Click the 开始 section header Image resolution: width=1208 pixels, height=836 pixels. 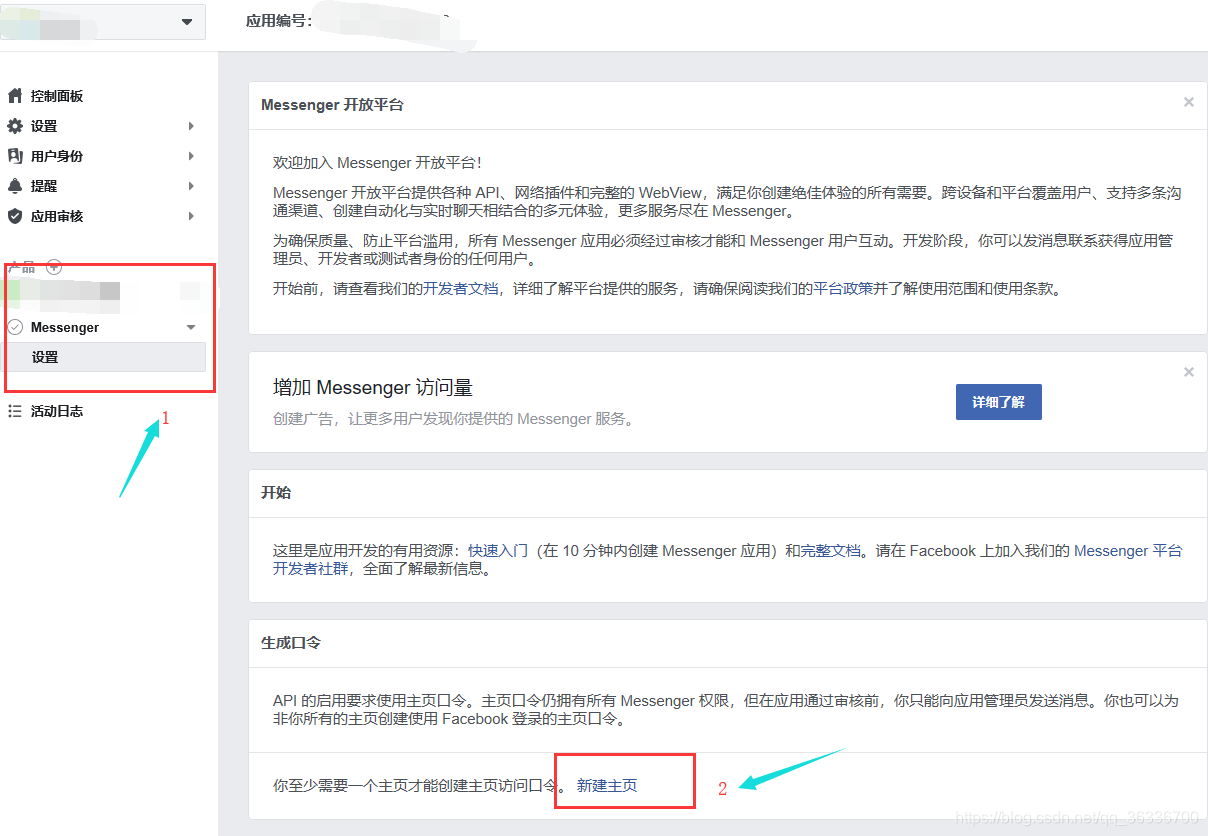click(x=276, y=493)
